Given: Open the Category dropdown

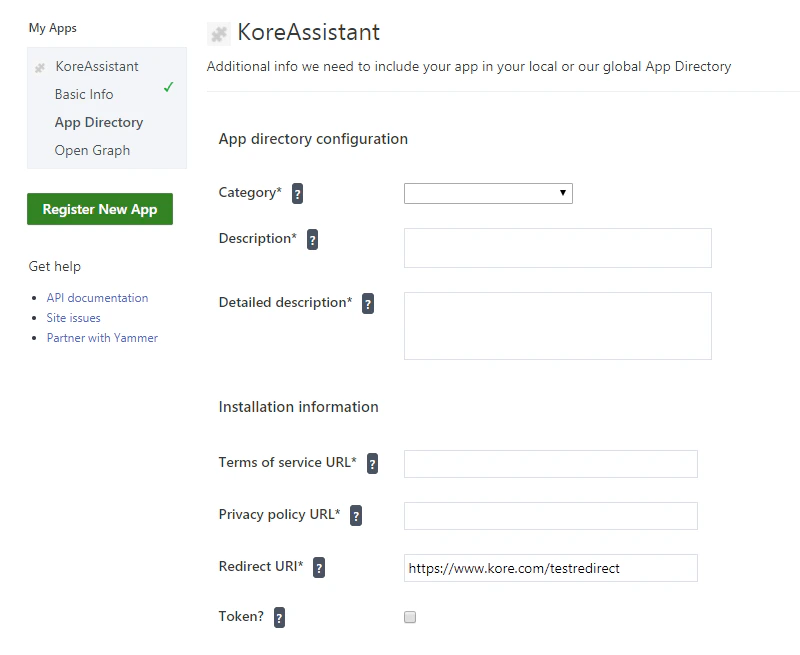Looking at the screenshot, I should click(488, 193).
